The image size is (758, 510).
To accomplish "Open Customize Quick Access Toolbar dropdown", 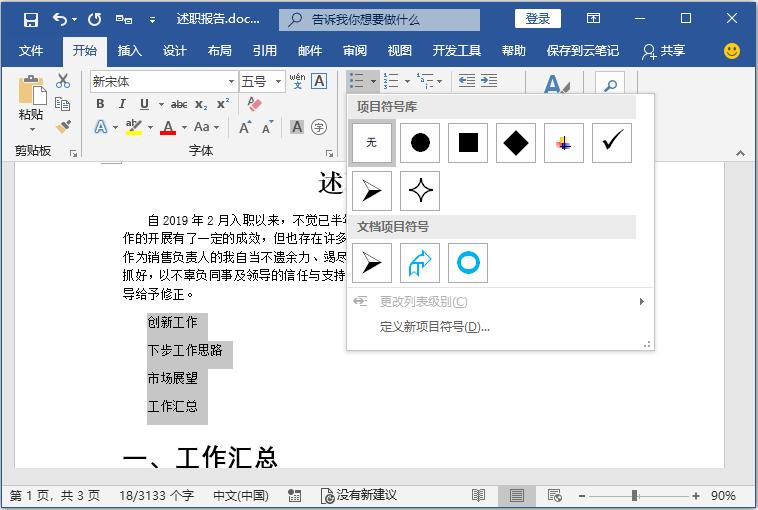I will [152, 20].
